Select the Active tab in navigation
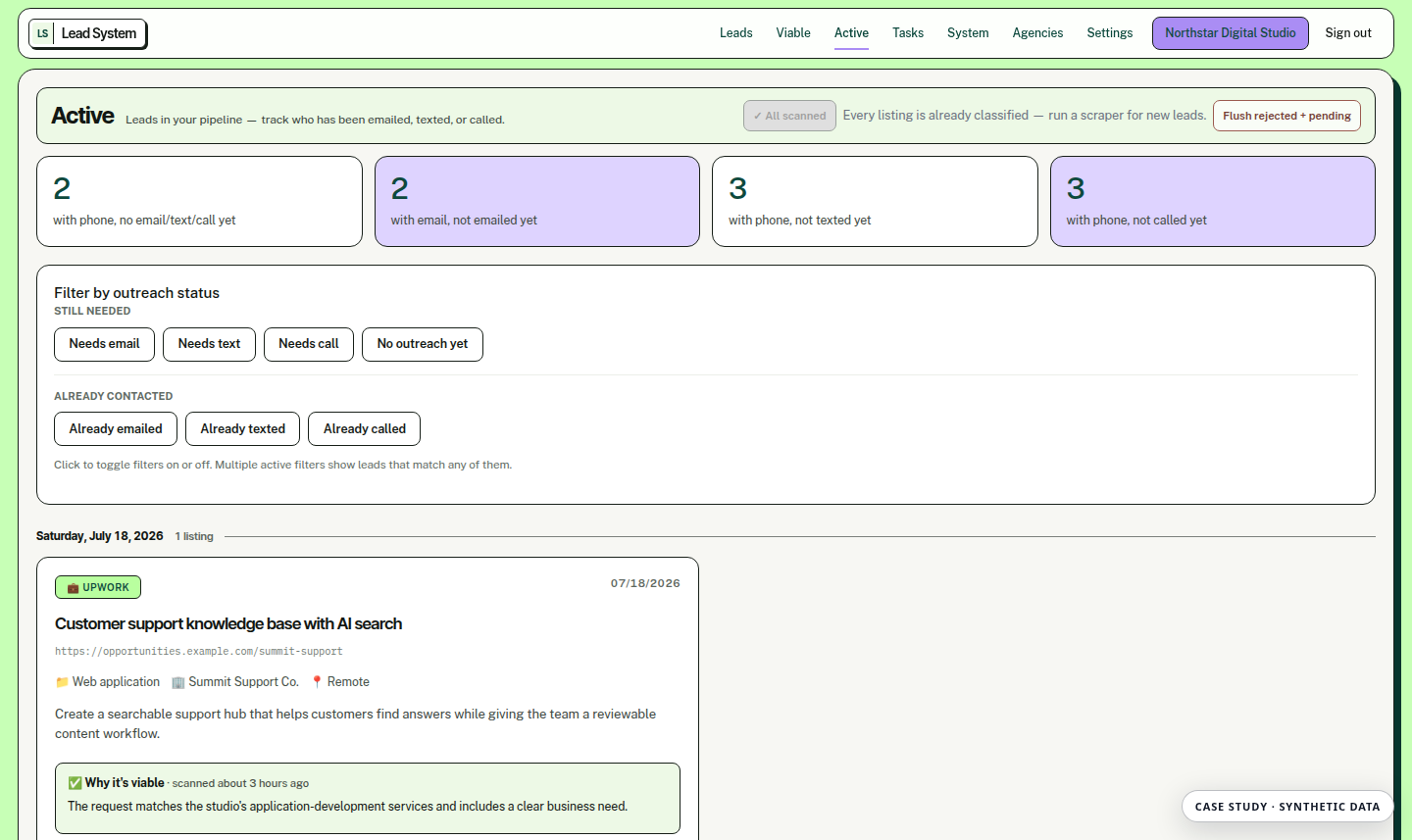This screenshot has height=840, width=1412. [x=851, y=33]
